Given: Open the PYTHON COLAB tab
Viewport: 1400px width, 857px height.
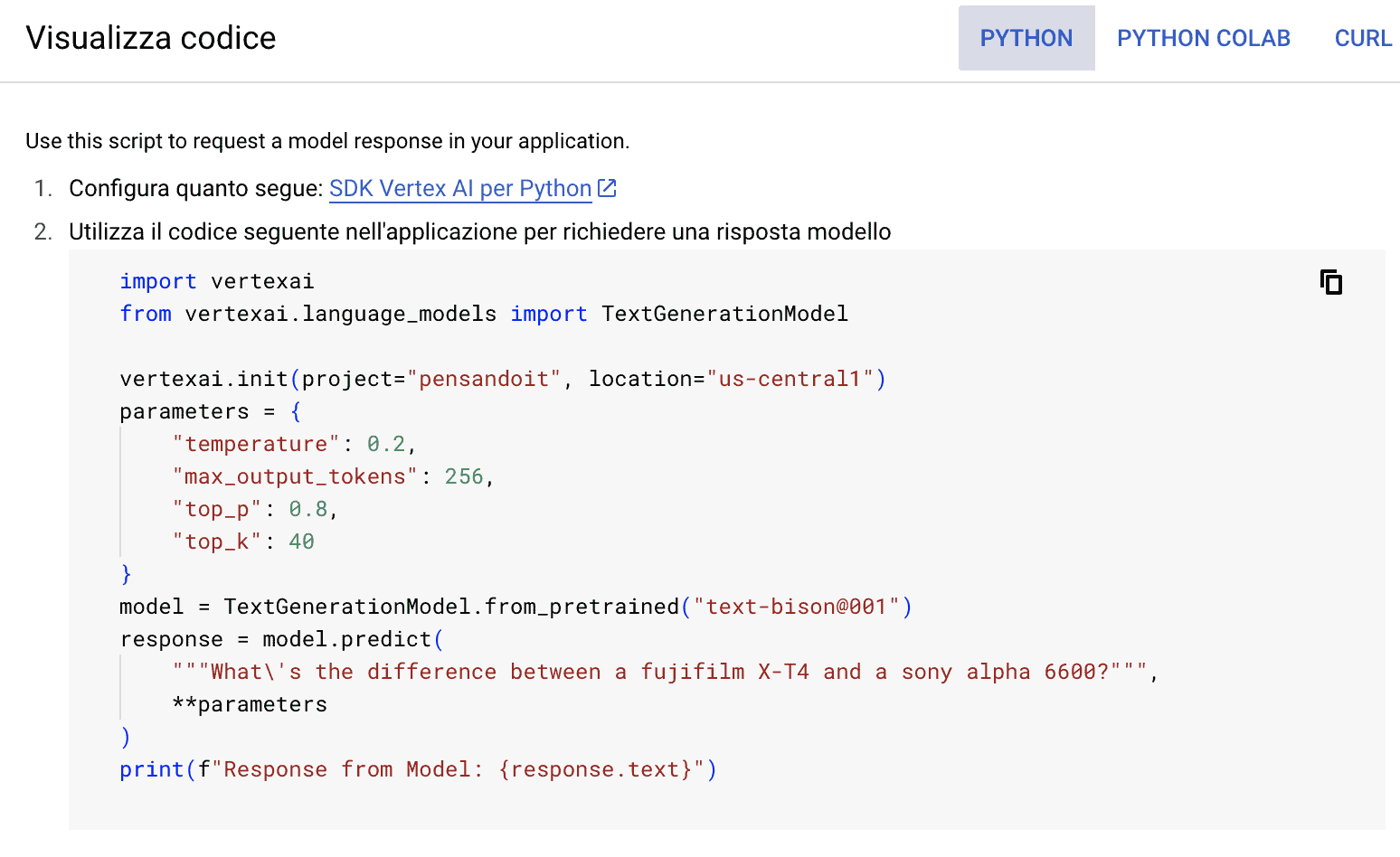Looking at the screenshot, I should point(1203,38).
